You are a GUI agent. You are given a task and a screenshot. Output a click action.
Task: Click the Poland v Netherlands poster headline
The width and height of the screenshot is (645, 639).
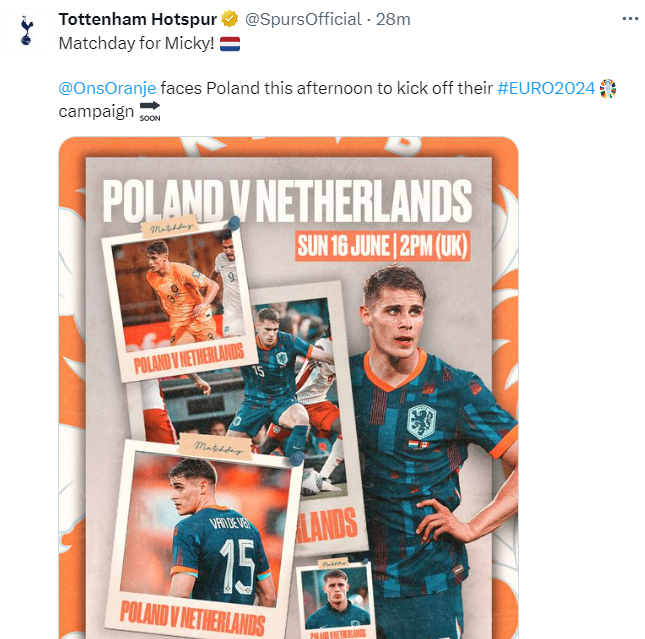[x=287, y=201]
